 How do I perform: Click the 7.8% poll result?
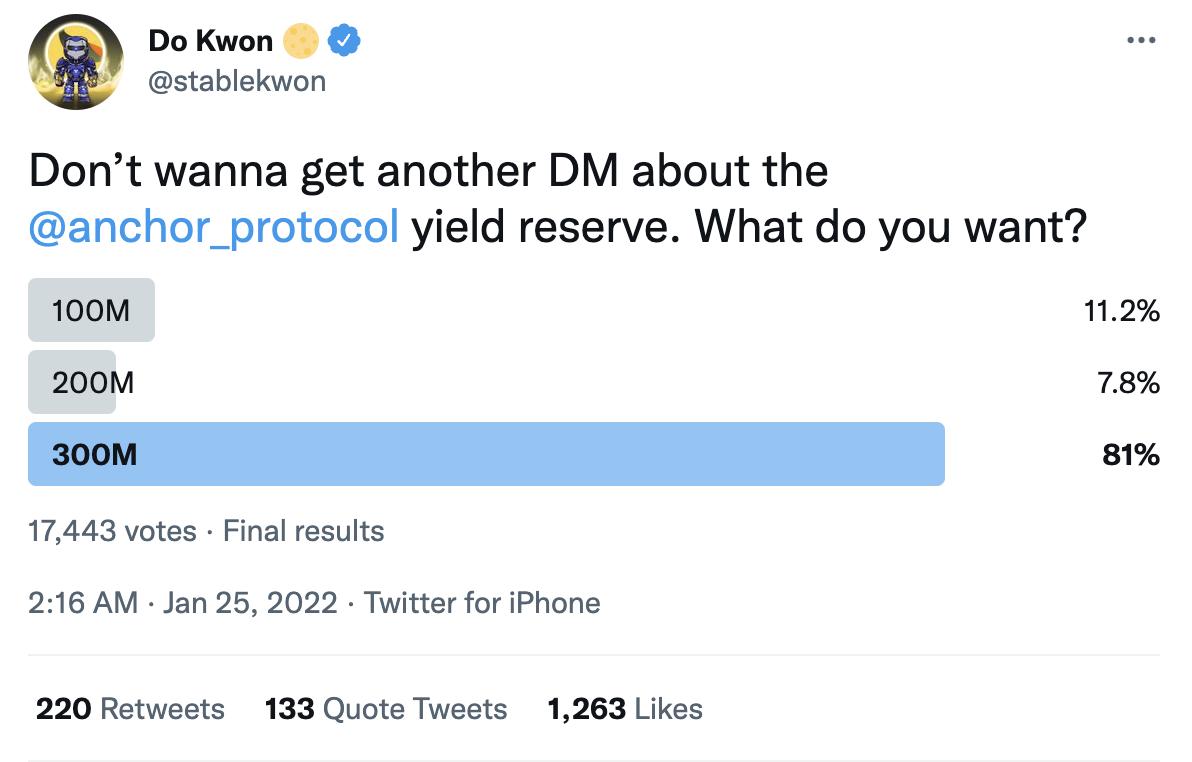point(1128,383)
